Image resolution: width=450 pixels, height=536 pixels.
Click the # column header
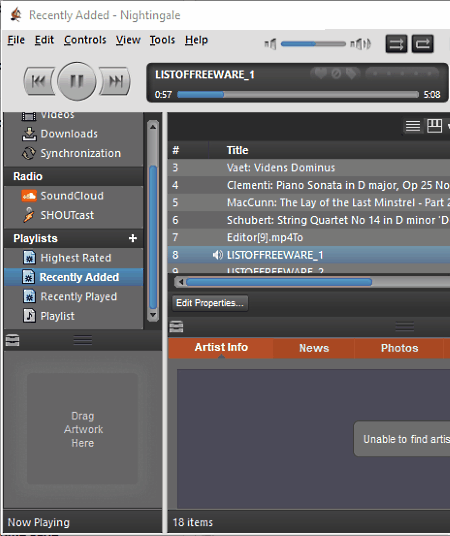(175, 150)
